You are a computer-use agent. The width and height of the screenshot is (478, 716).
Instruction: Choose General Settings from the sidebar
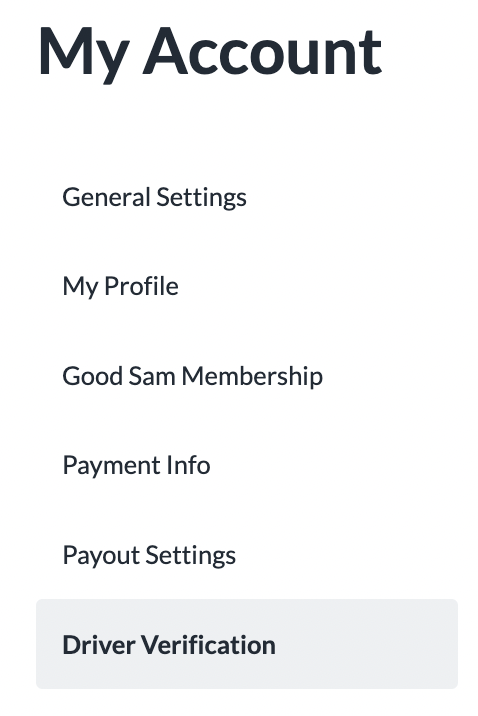154,198
